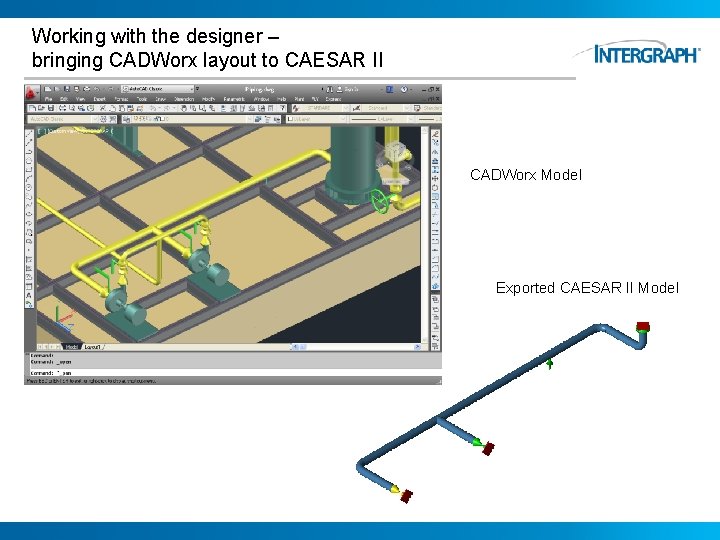
Task: Click the Explode tool in Modify toolbar
Action: pos(435,286)
